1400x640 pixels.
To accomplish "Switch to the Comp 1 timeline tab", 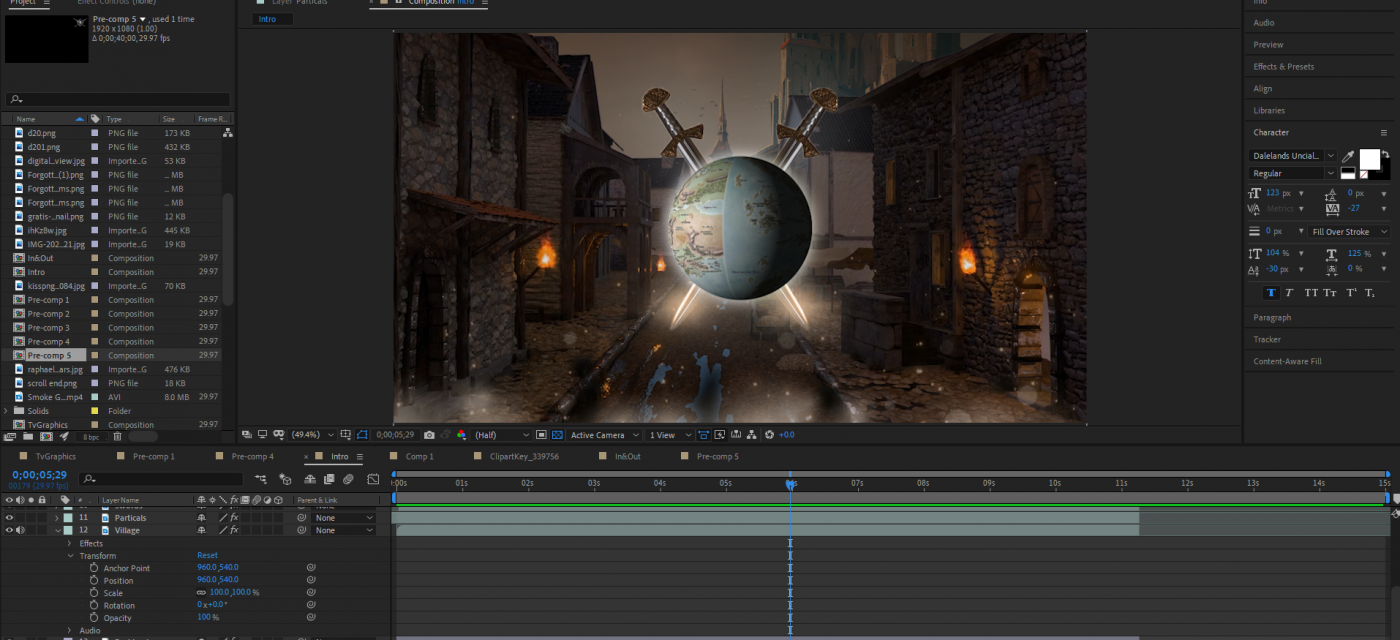I will click(x=419, y=457).
